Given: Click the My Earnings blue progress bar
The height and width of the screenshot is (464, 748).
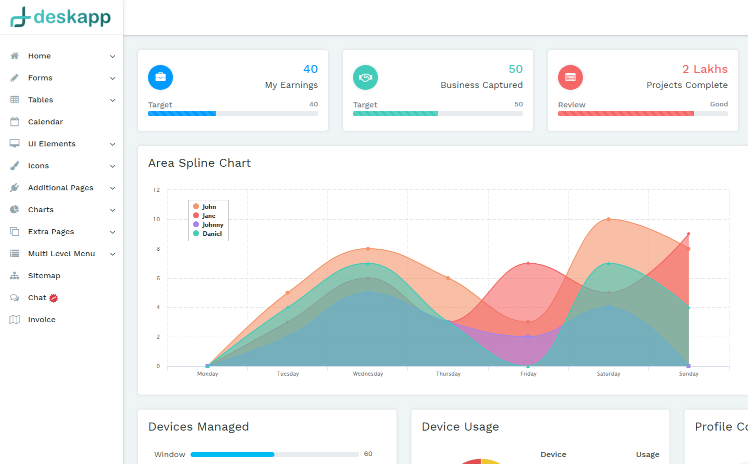Looking at the screenshot, I should click(233, 113).
